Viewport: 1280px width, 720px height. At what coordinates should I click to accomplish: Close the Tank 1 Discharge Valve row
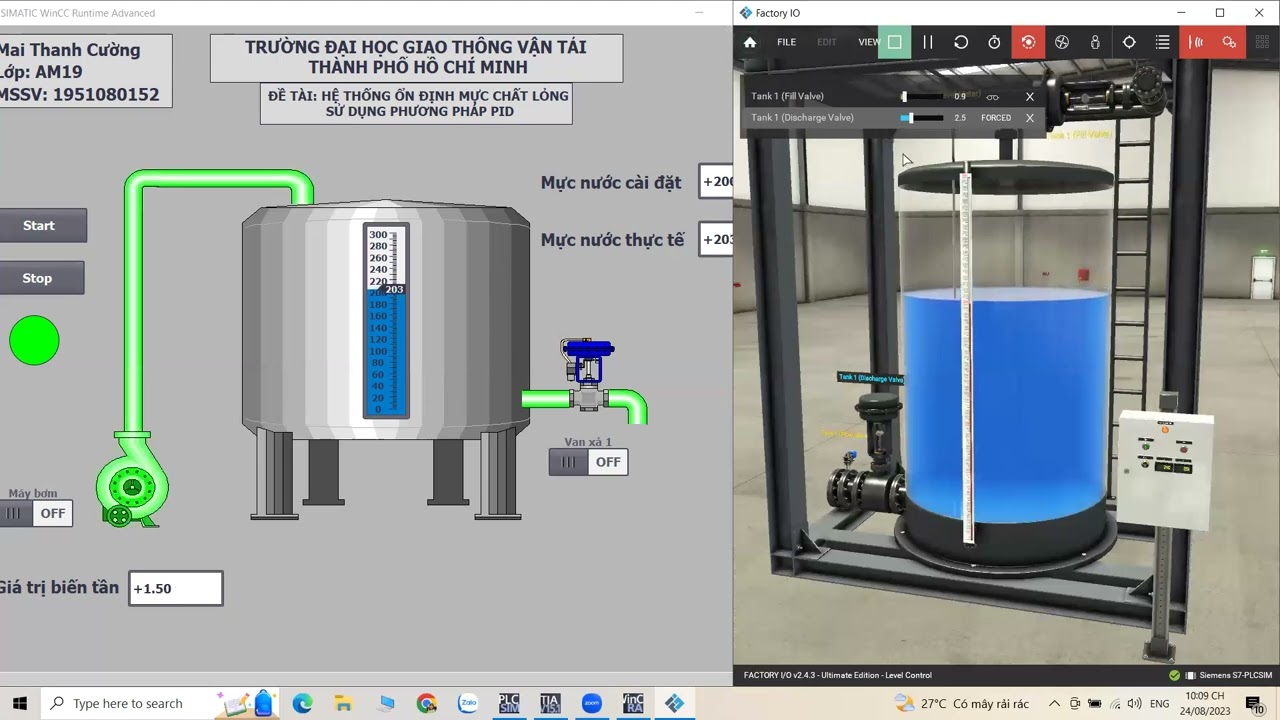click(1030, 118)
